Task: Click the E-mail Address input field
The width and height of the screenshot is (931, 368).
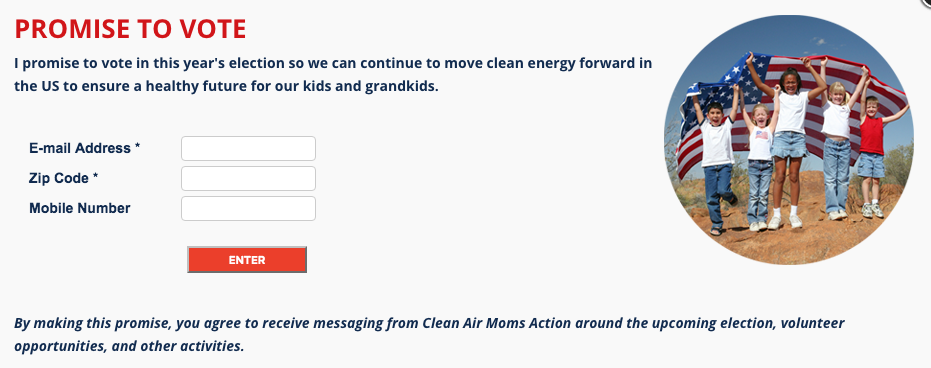Action: pyautogui.click(x=248, y=148)
